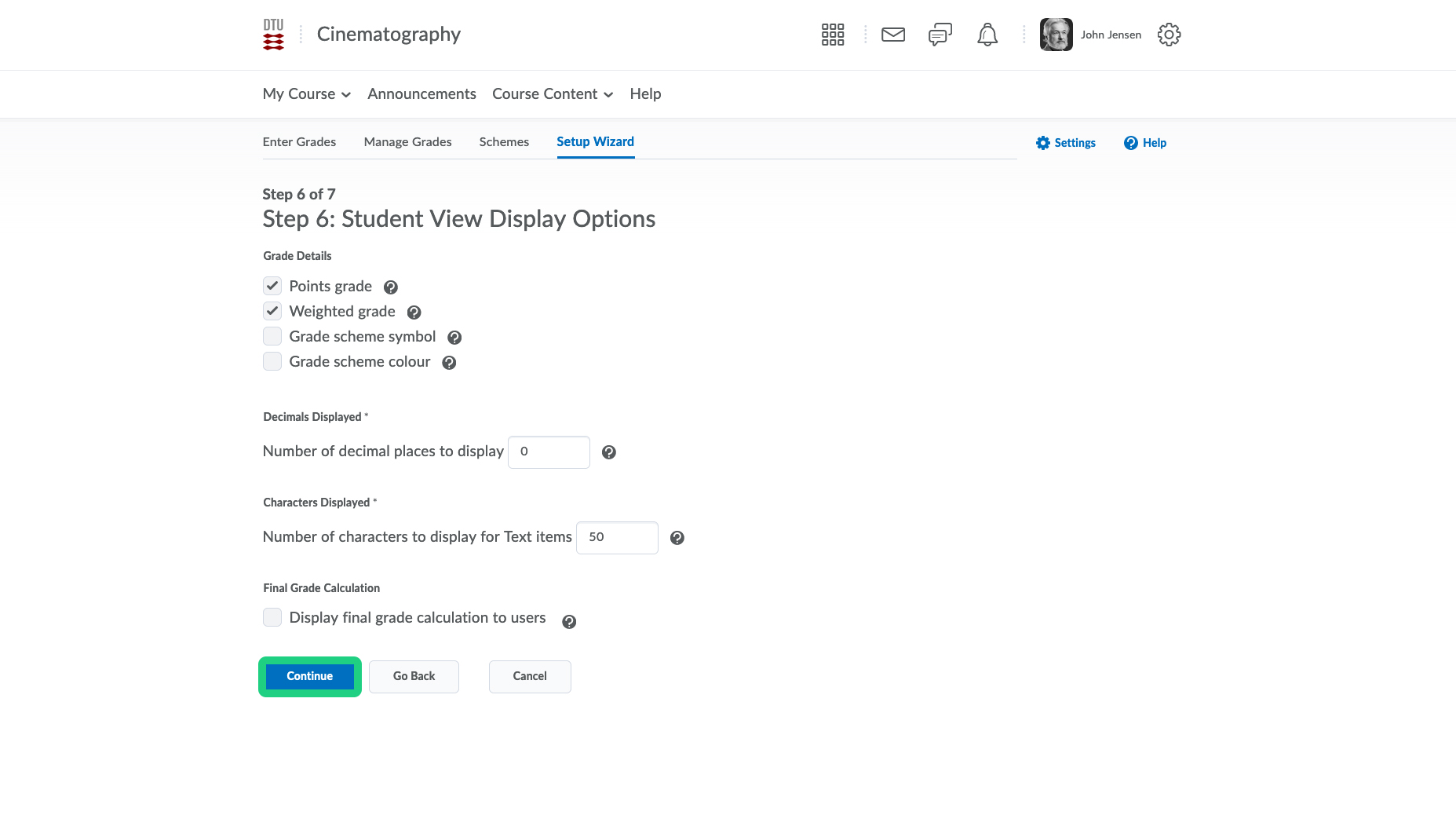Open John Jensen user profile menu
The image size is (1456, 819).
coord(1091,35)
